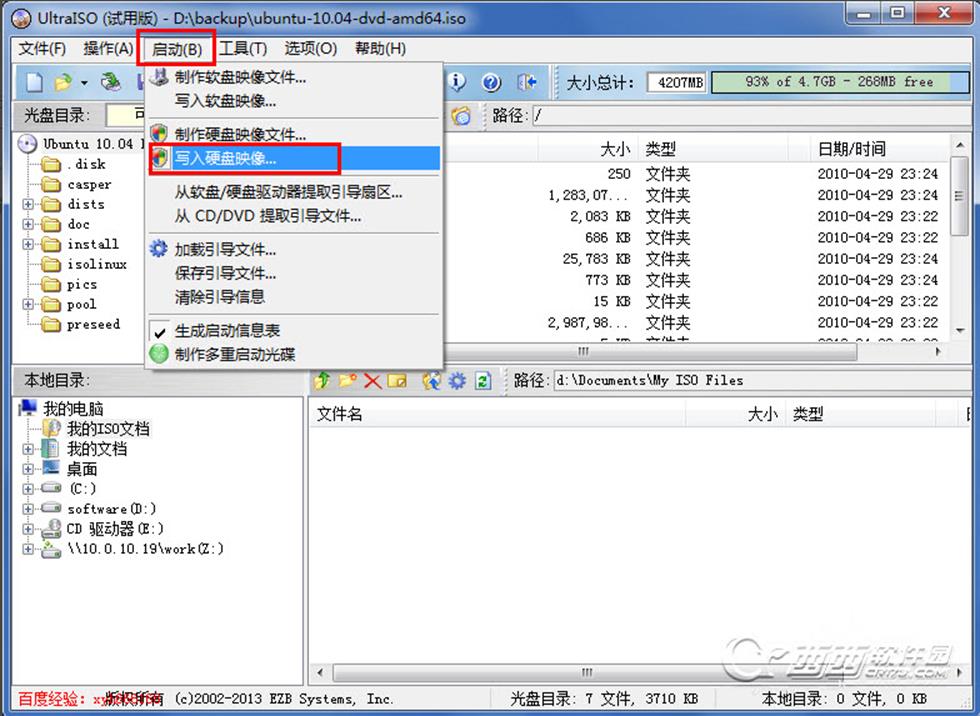Select 写入硬盘映像... menu entry
Viewport: 980px width, 716px height.
(x=225, y=158)
